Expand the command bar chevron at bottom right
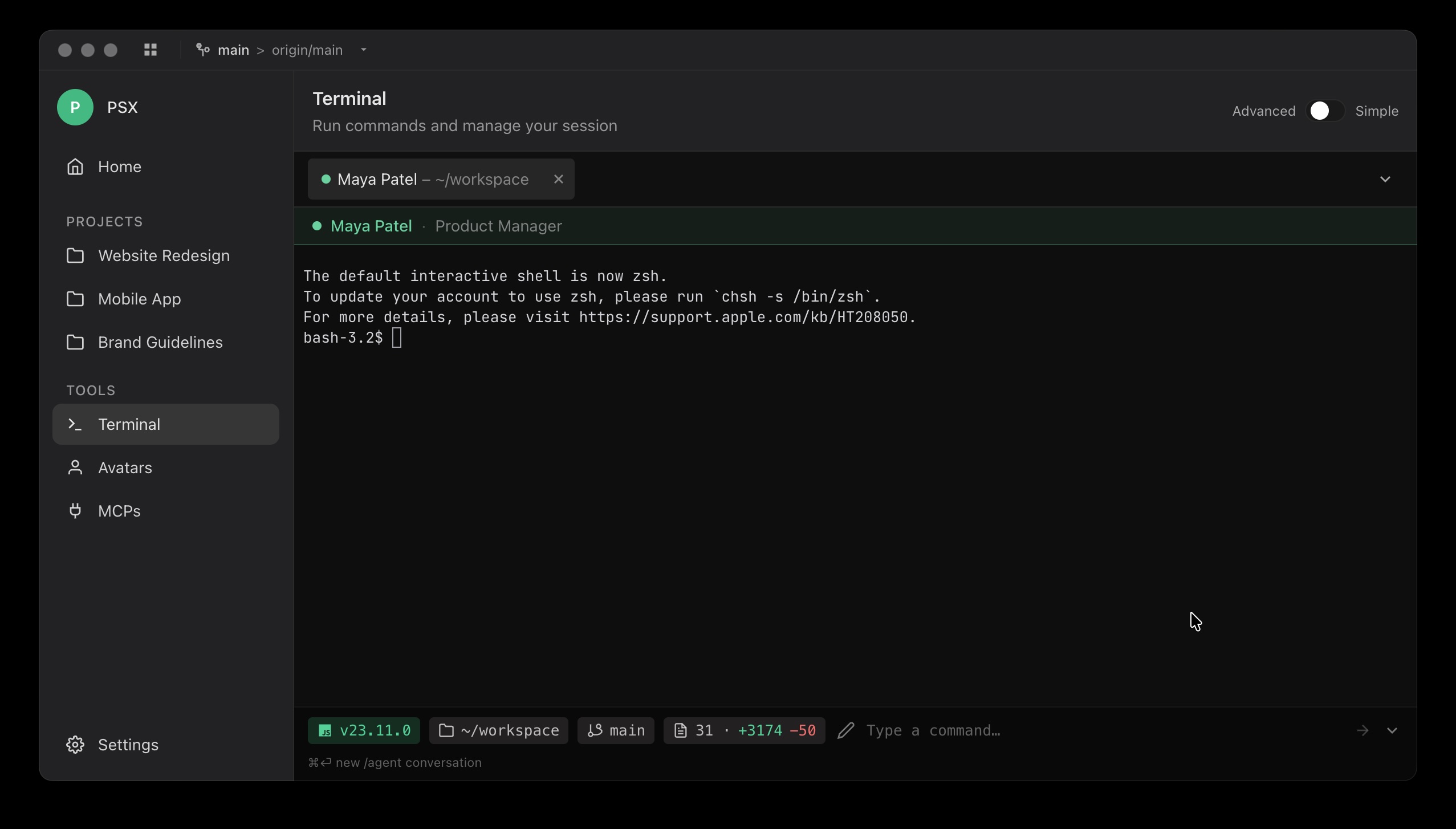The height and width of the screenshot is (829, 1456). [1392, 730]
